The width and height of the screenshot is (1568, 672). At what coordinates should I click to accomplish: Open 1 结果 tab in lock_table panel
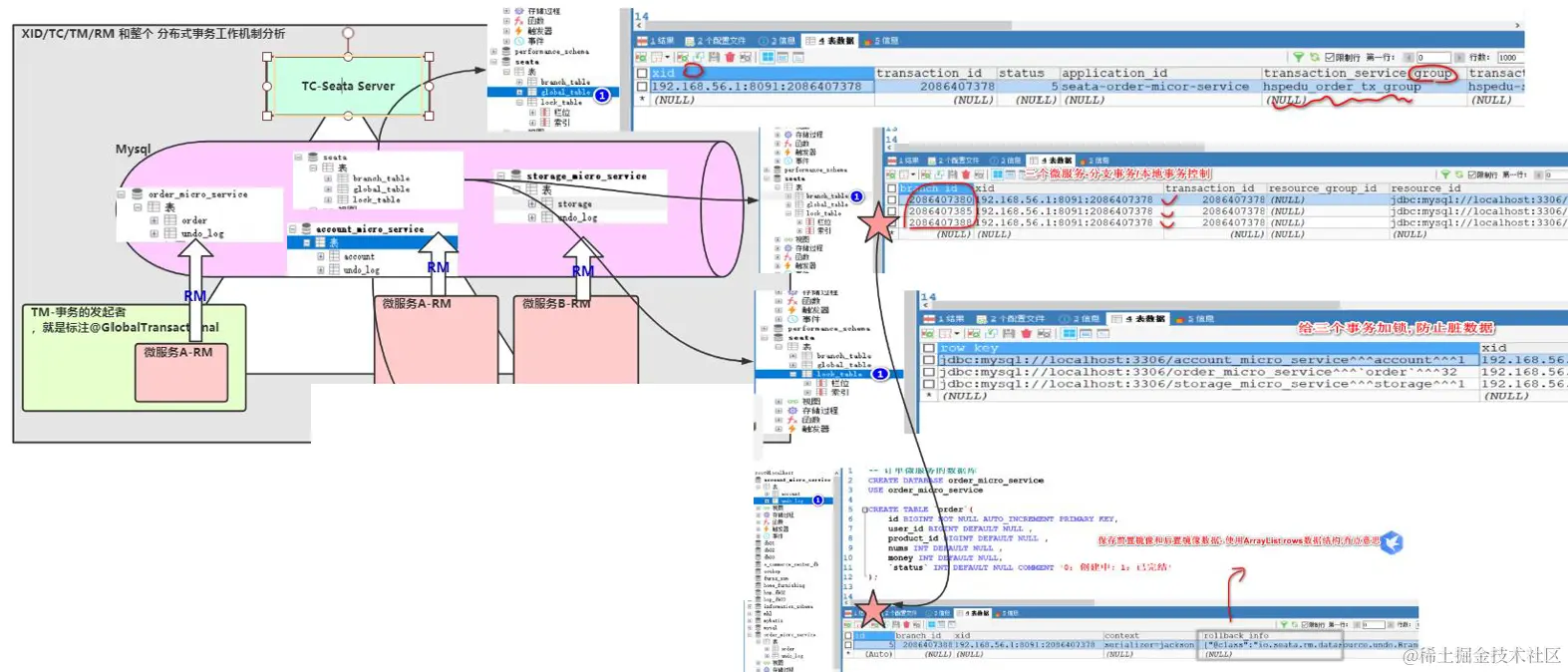click(x=943, y=319)
